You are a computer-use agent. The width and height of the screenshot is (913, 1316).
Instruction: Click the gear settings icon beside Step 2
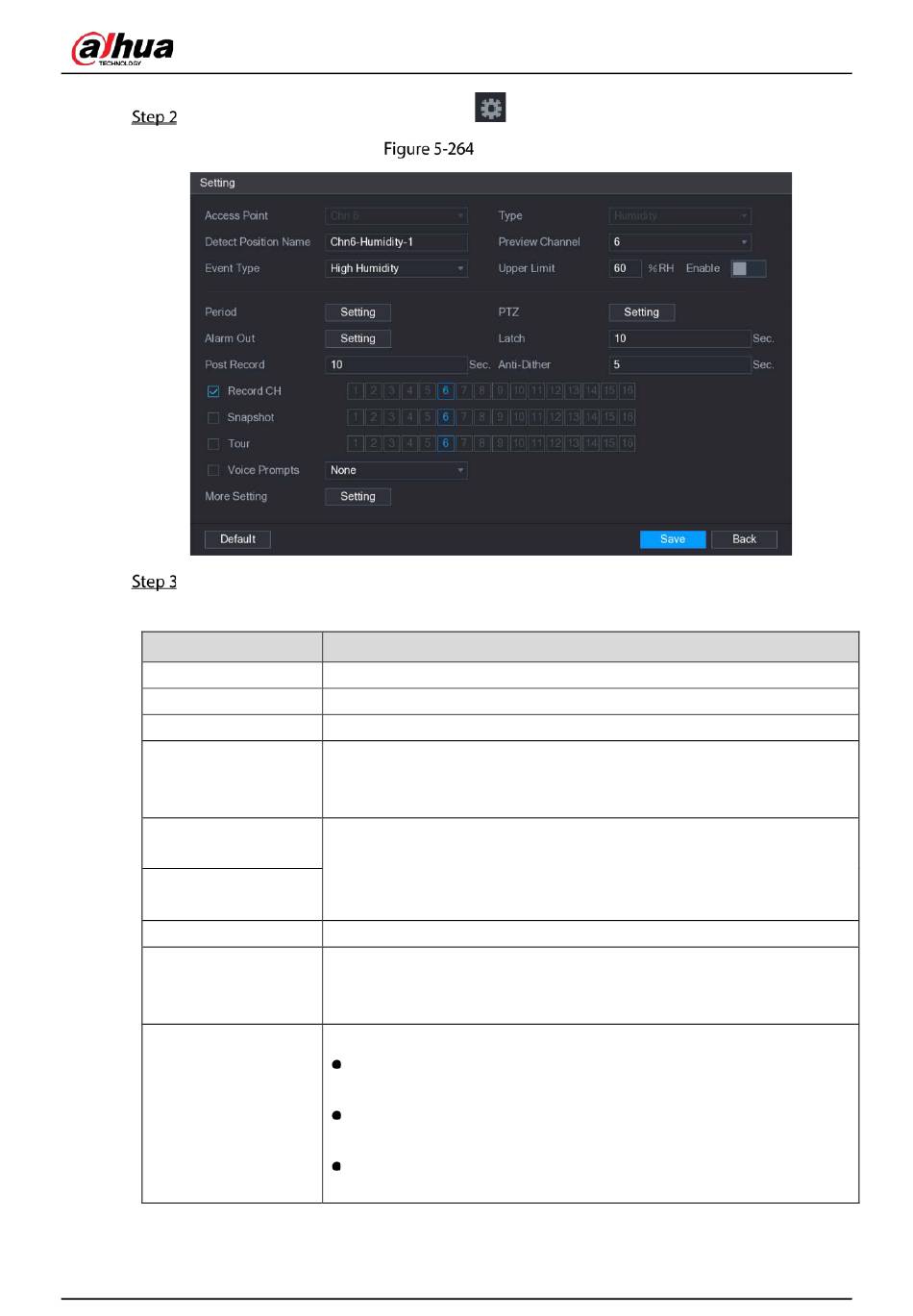point(490,108)
